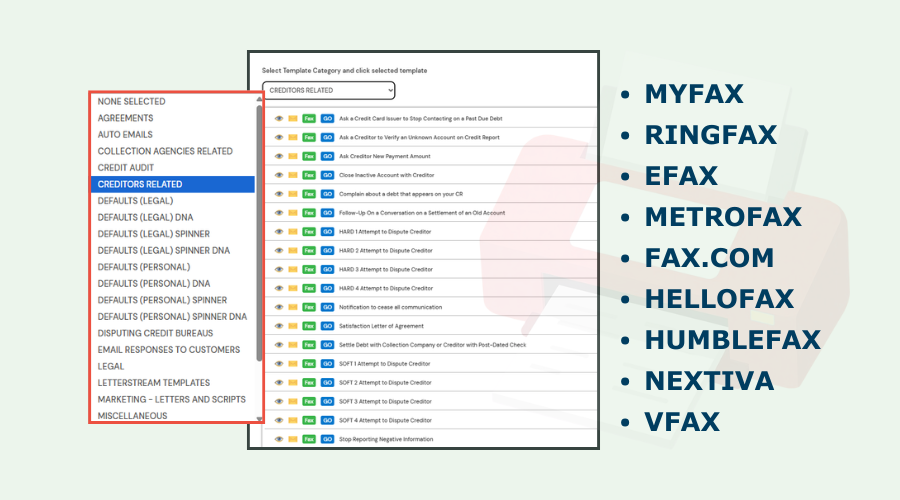900x500 pixels.
Task: Choose NONE SELECTED in category list
Action: 173,102
